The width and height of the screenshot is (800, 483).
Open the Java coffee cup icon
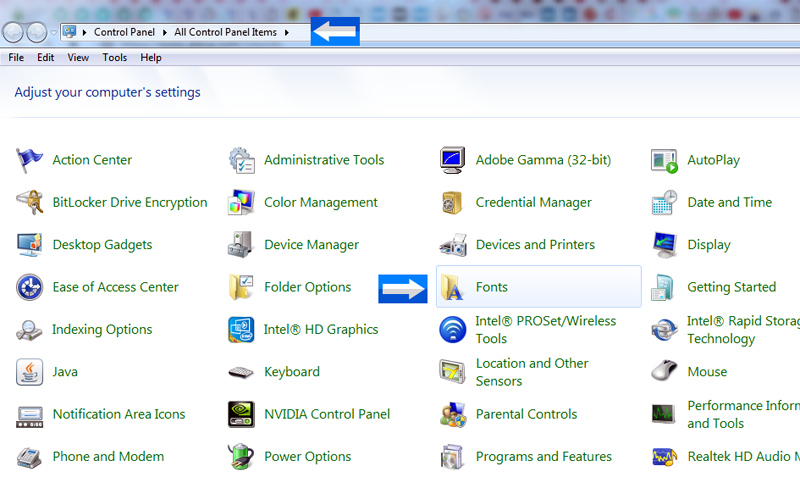[29, 372]
